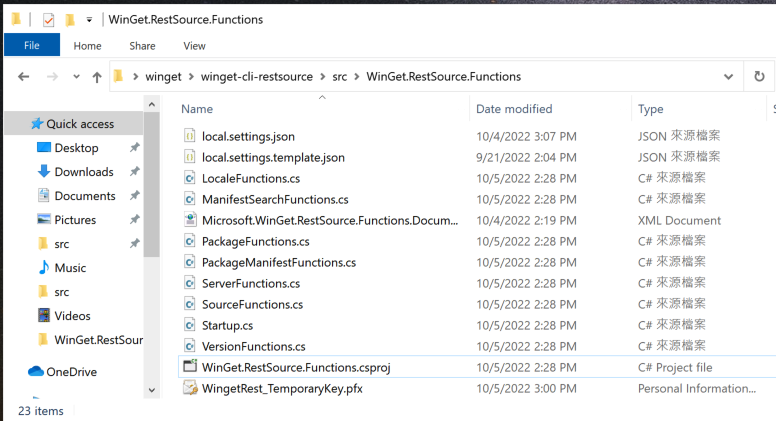Select PackageFunctions.cs file

tap(255, 241)
